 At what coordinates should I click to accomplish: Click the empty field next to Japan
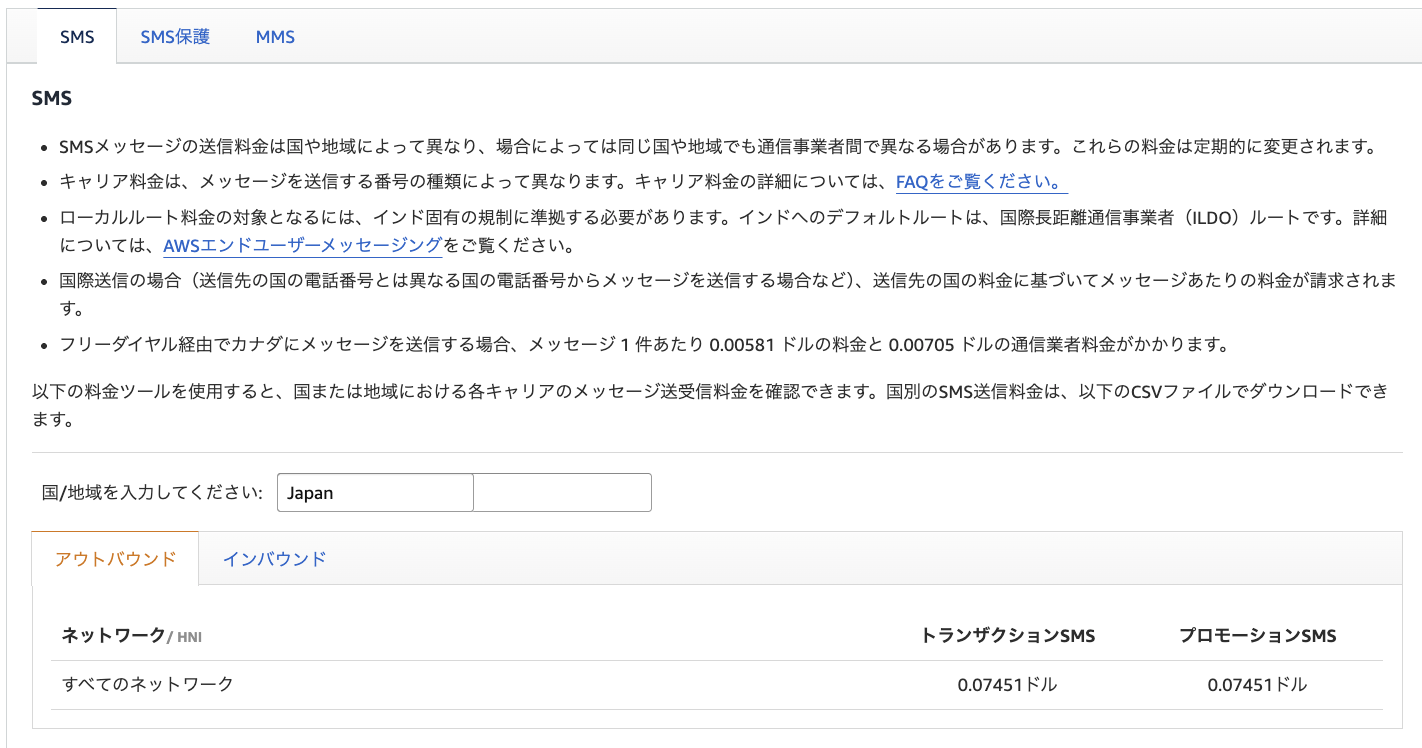pos(561,492)
